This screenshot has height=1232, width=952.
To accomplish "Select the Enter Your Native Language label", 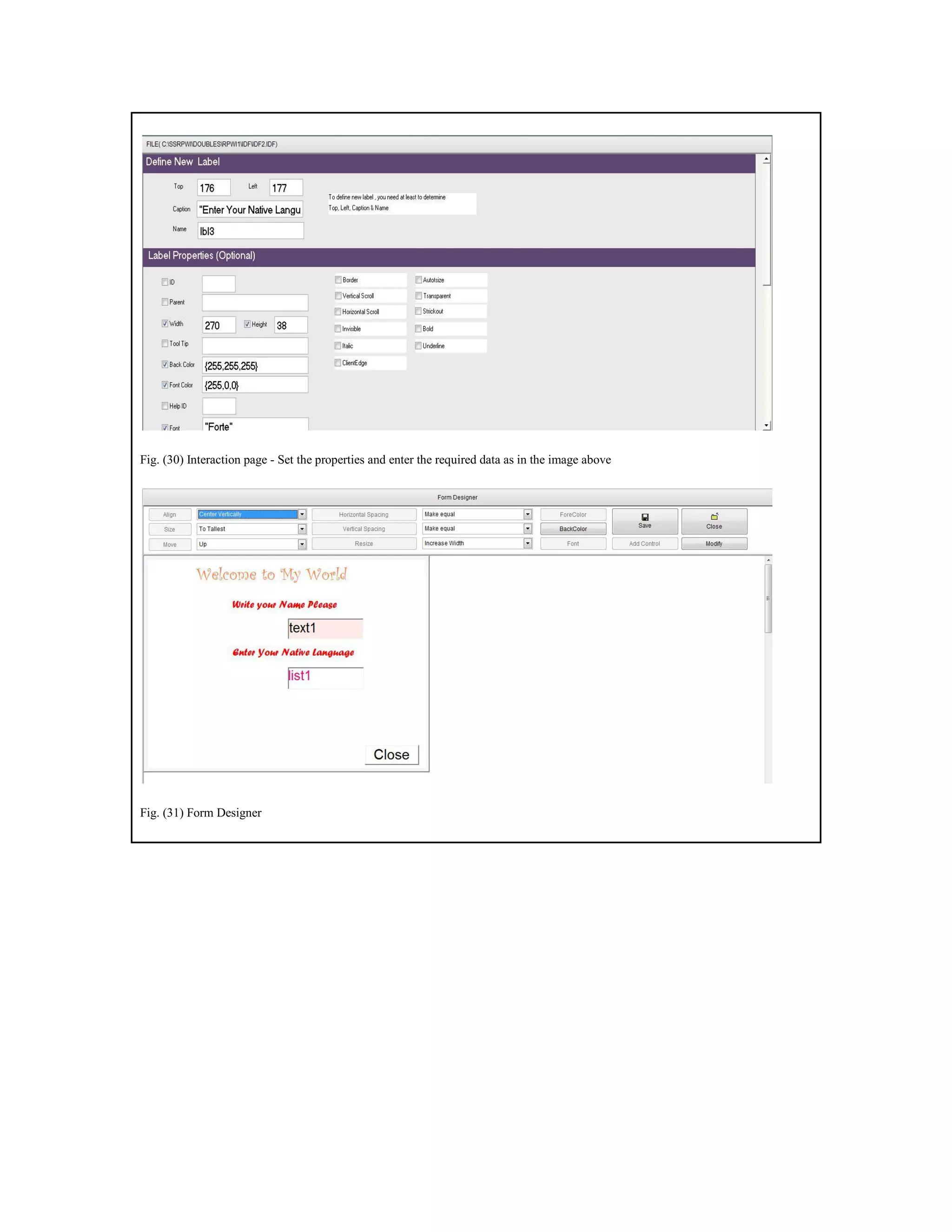I will (293, 652).
